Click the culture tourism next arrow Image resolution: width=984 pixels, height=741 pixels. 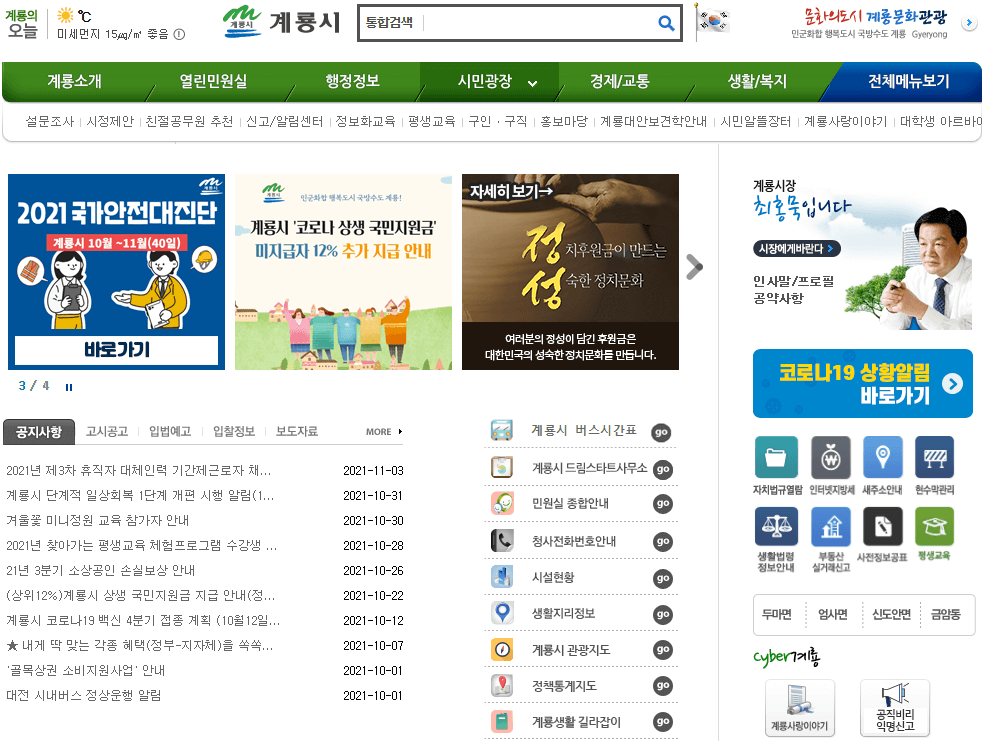[969, 23]
